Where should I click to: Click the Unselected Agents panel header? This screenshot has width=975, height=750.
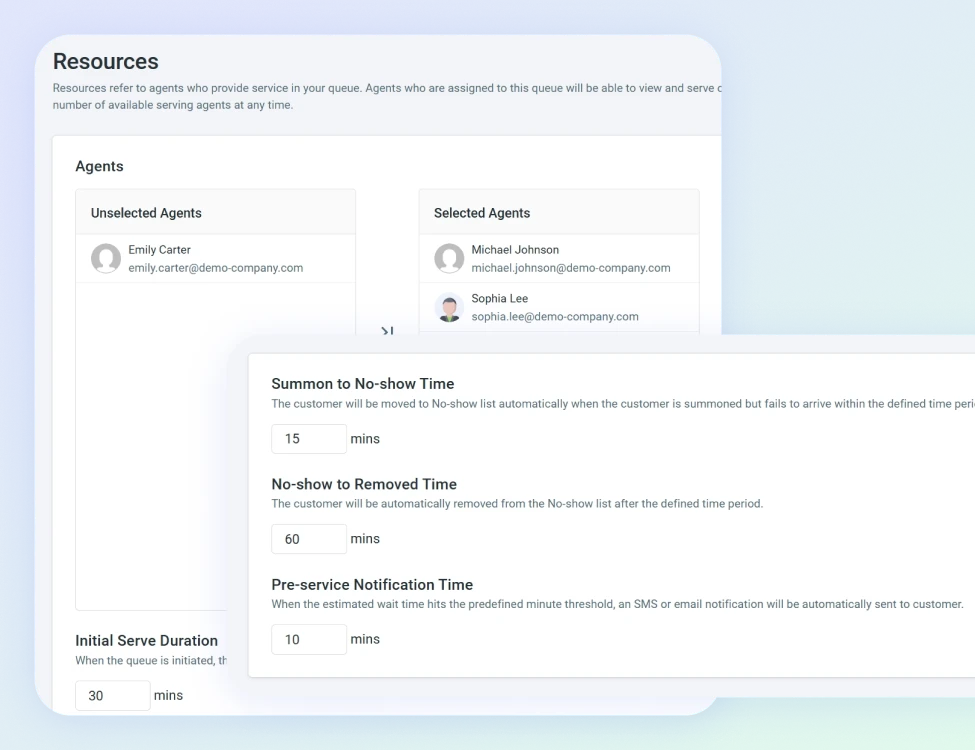[146, 213]
